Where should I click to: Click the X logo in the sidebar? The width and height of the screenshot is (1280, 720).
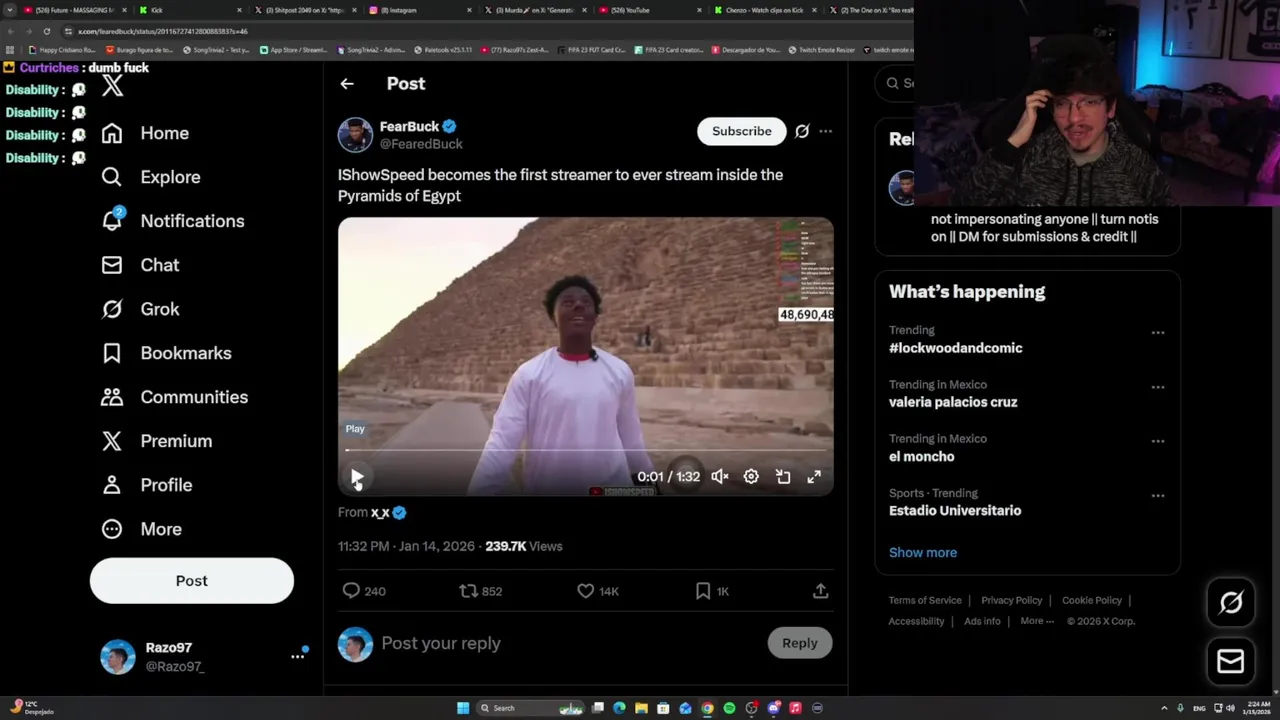pos(113,86)
